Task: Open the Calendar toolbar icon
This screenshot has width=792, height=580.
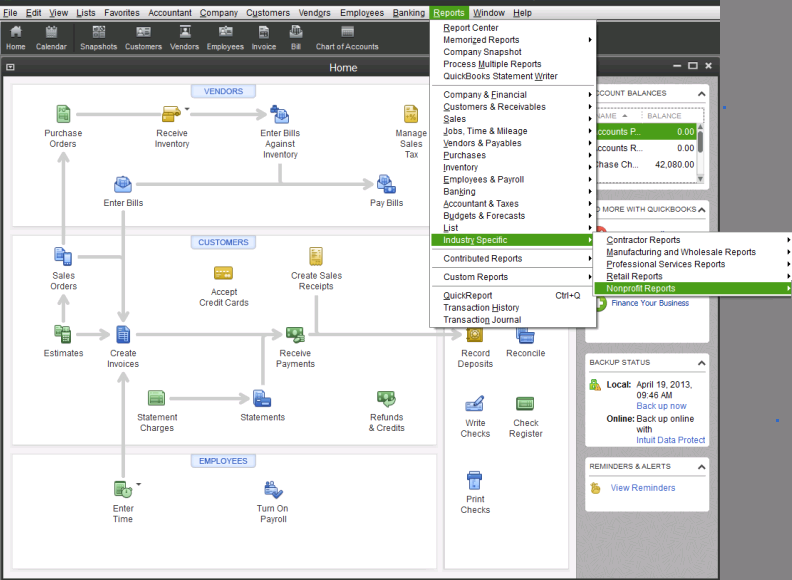Action: pyautogui.click(x=51, y=37)
